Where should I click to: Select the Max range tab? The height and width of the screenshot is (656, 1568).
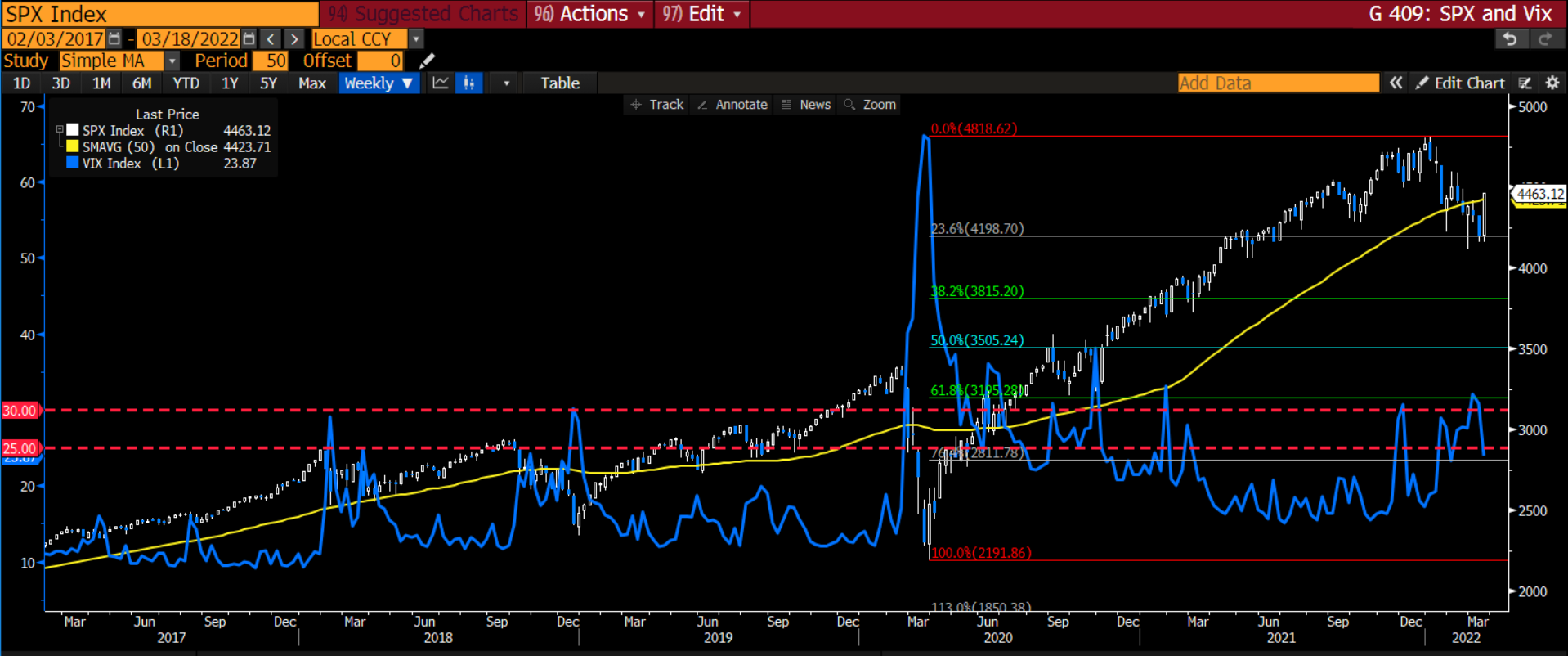(x=312, y=83)
